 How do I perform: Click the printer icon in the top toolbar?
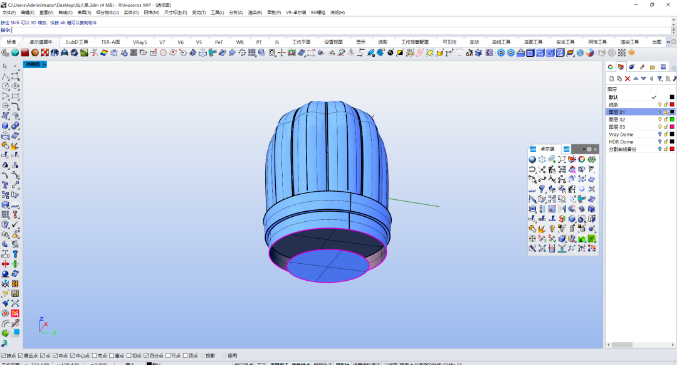202,53
